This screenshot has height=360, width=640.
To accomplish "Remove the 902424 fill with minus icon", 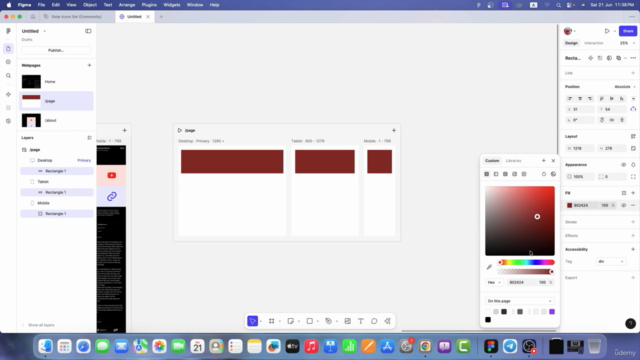I will (x=633, y=205).
